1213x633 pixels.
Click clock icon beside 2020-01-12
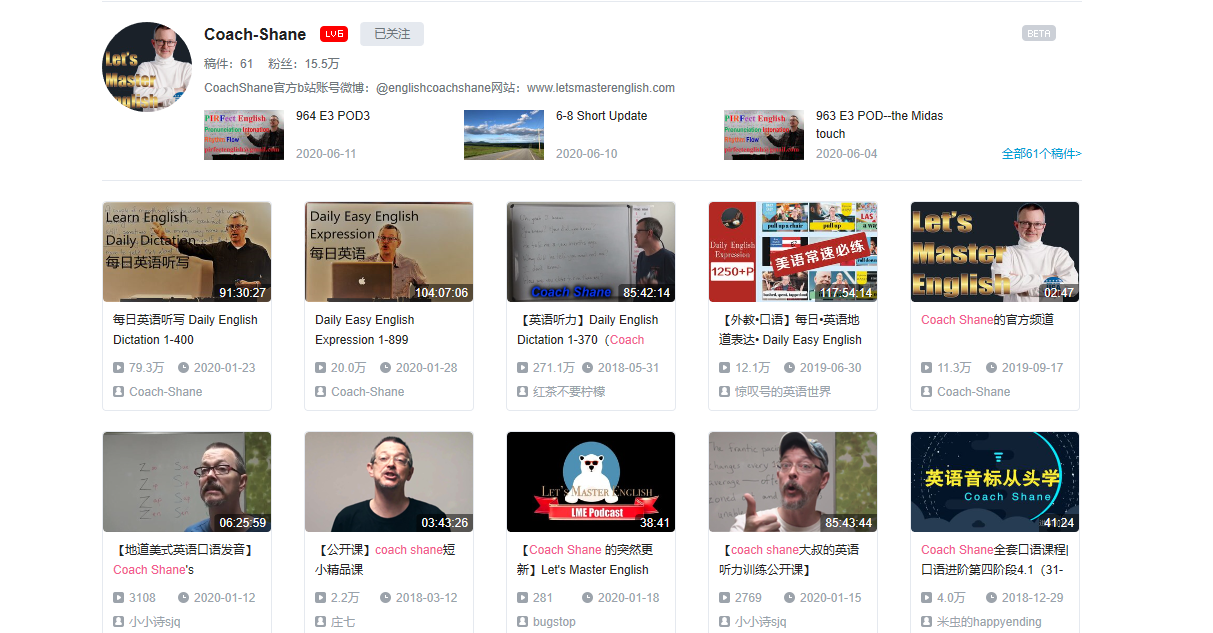(x=183, y=598)
